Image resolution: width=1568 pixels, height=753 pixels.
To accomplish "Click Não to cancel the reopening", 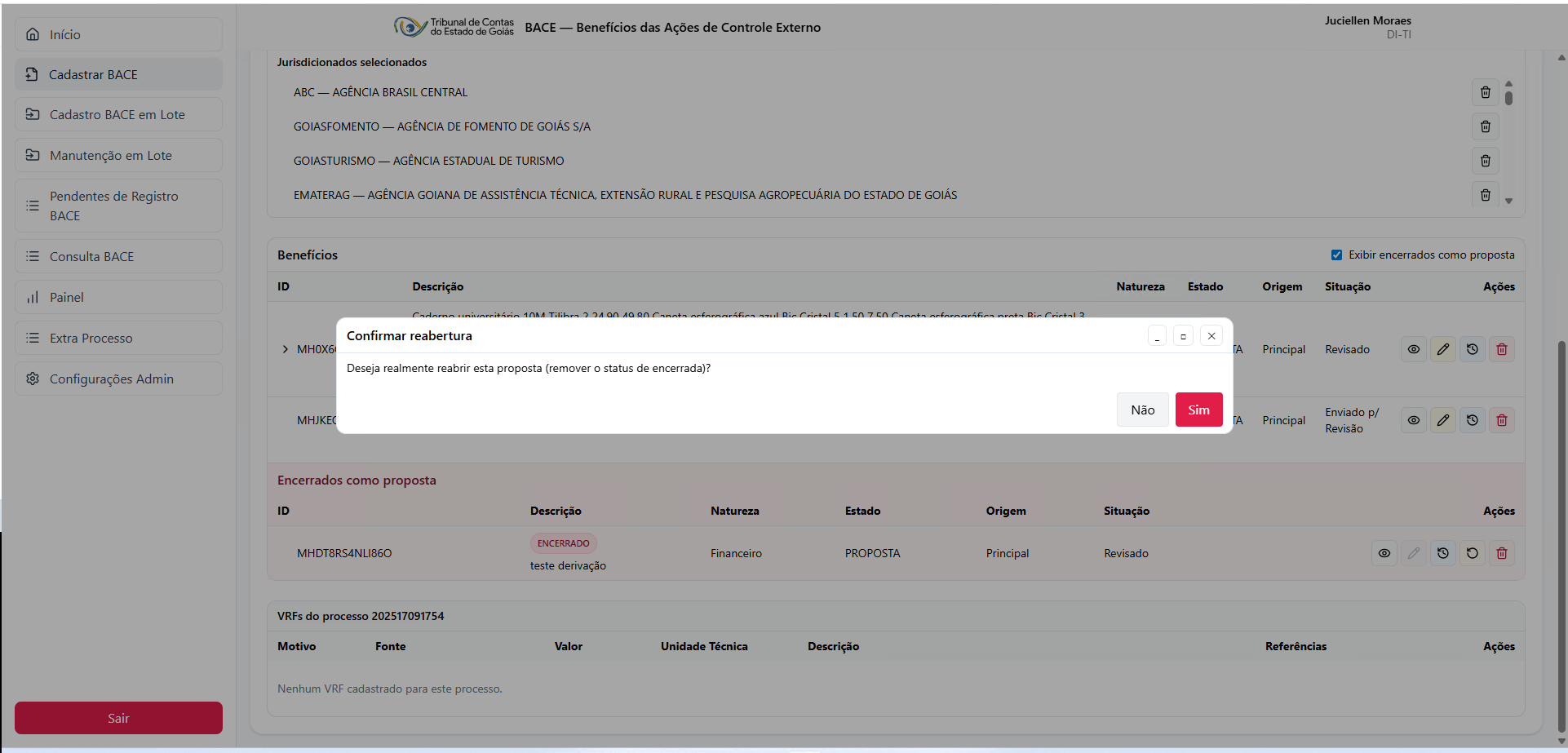I will [1142, 410].
